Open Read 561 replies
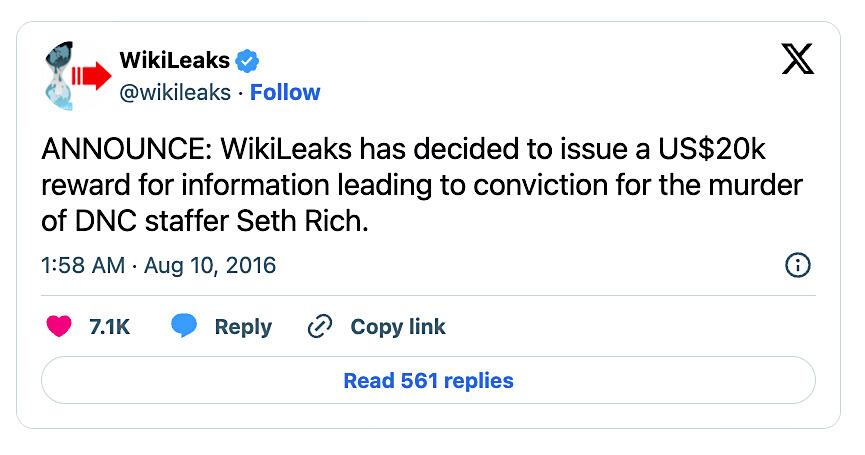865x455 pixels. 428,381
